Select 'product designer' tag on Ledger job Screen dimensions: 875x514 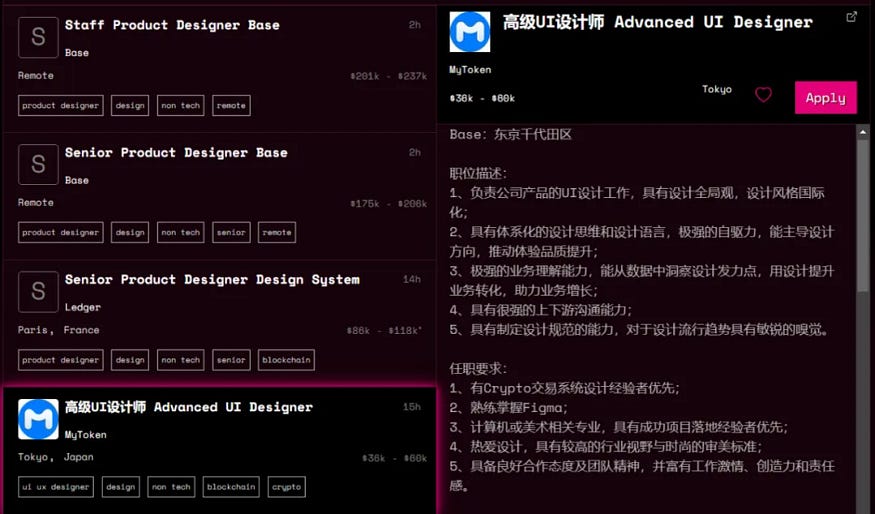coord(61,360)
